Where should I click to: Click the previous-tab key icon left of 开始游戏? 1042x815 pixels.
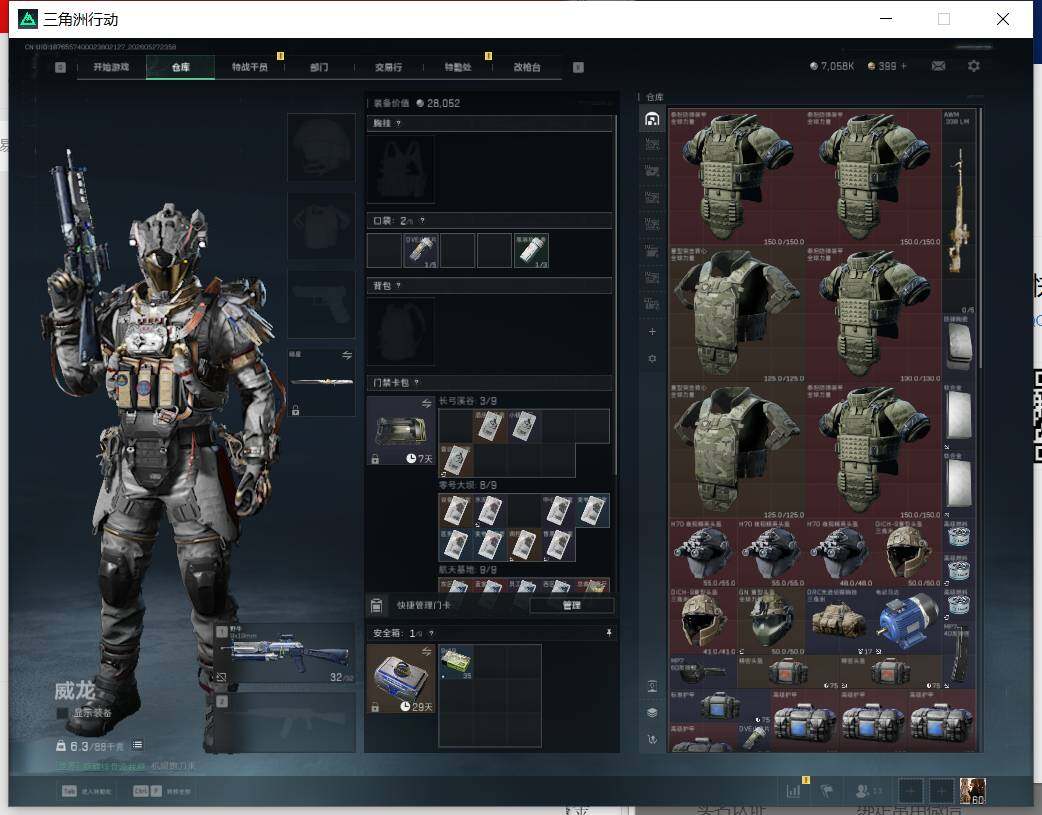60,67
